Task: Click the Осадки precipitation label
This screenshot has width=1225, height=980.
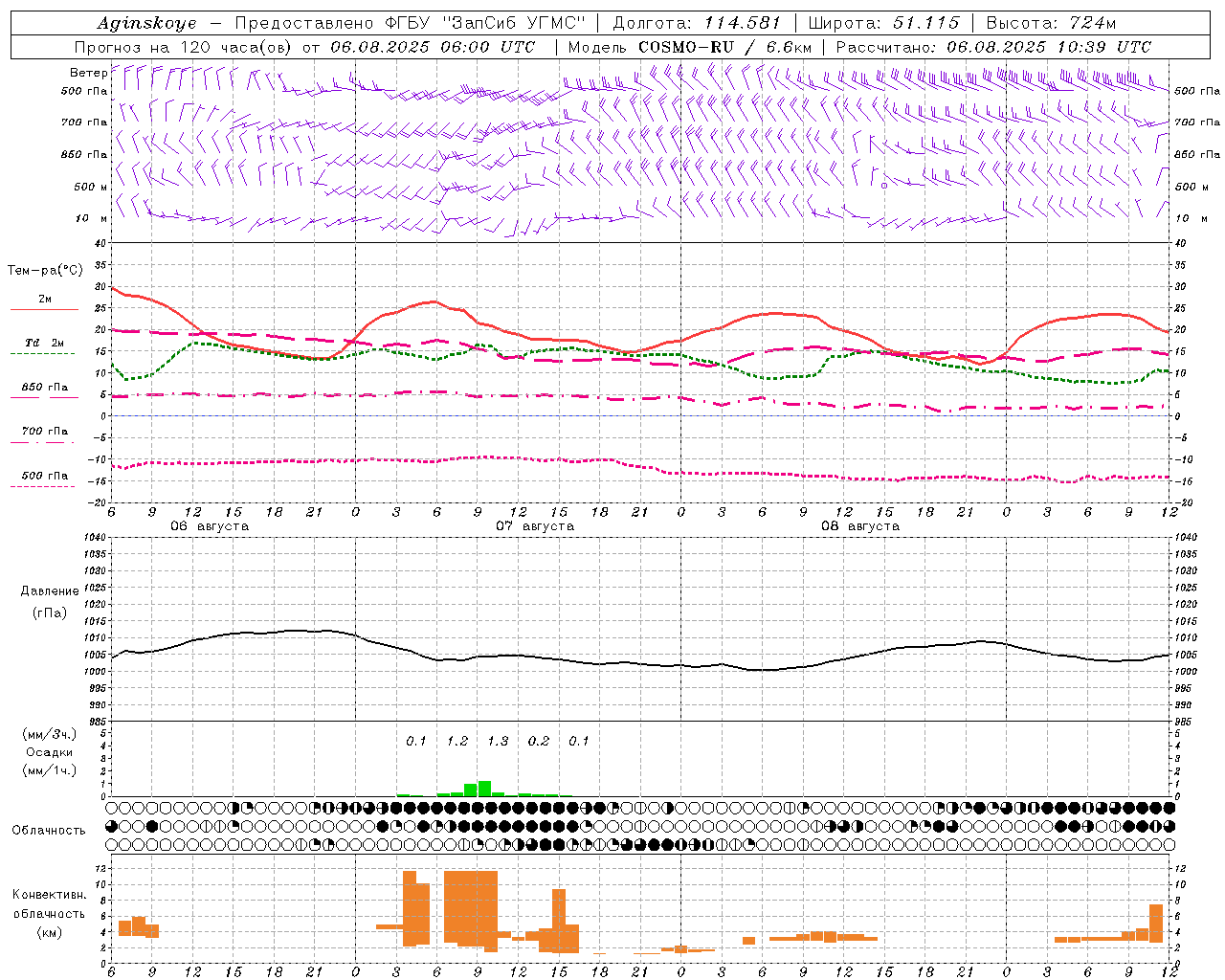Action: [50, 752]
